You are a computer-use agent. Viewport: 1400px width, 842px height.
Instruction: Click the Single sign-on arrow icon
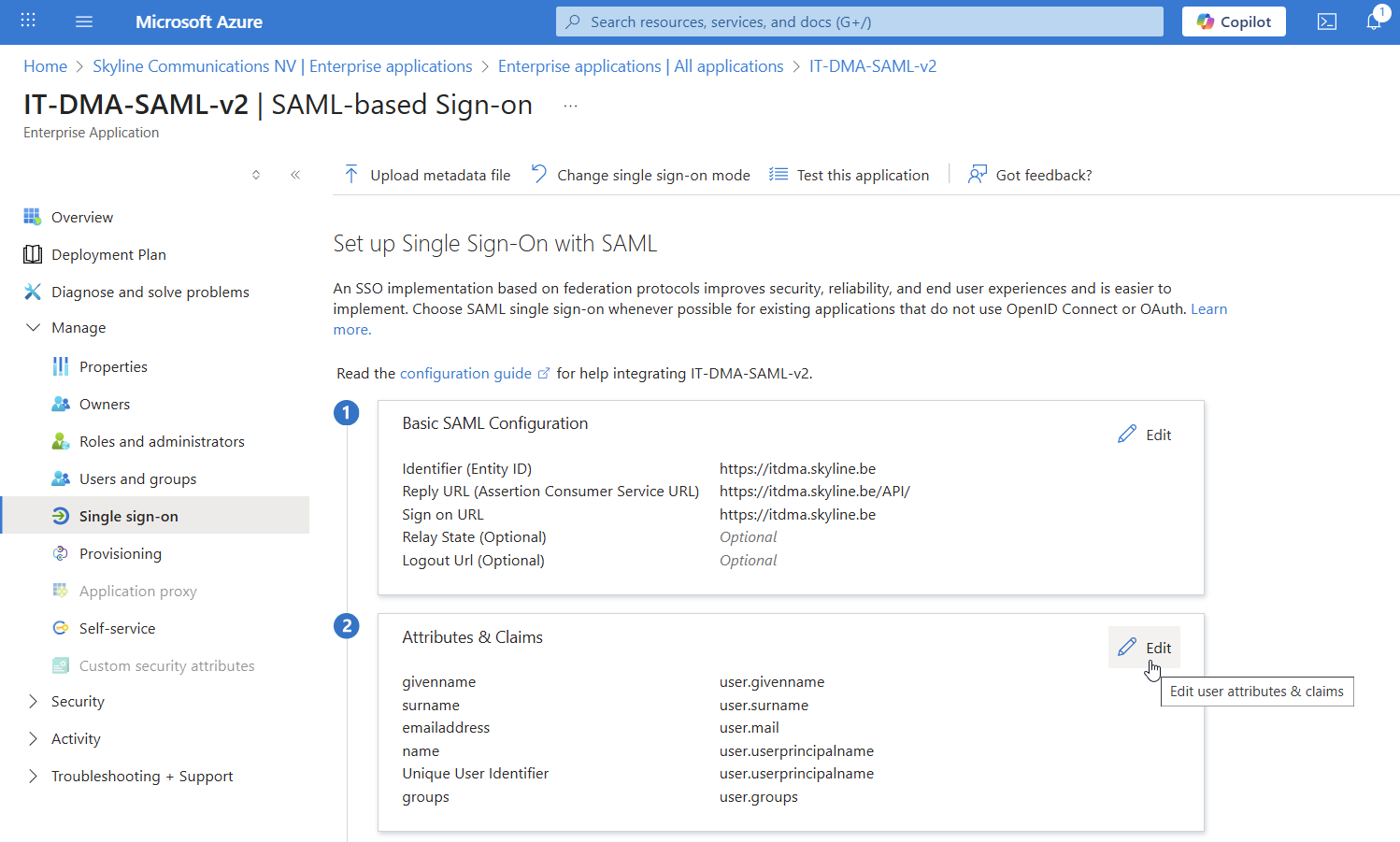tap(61, 516)
